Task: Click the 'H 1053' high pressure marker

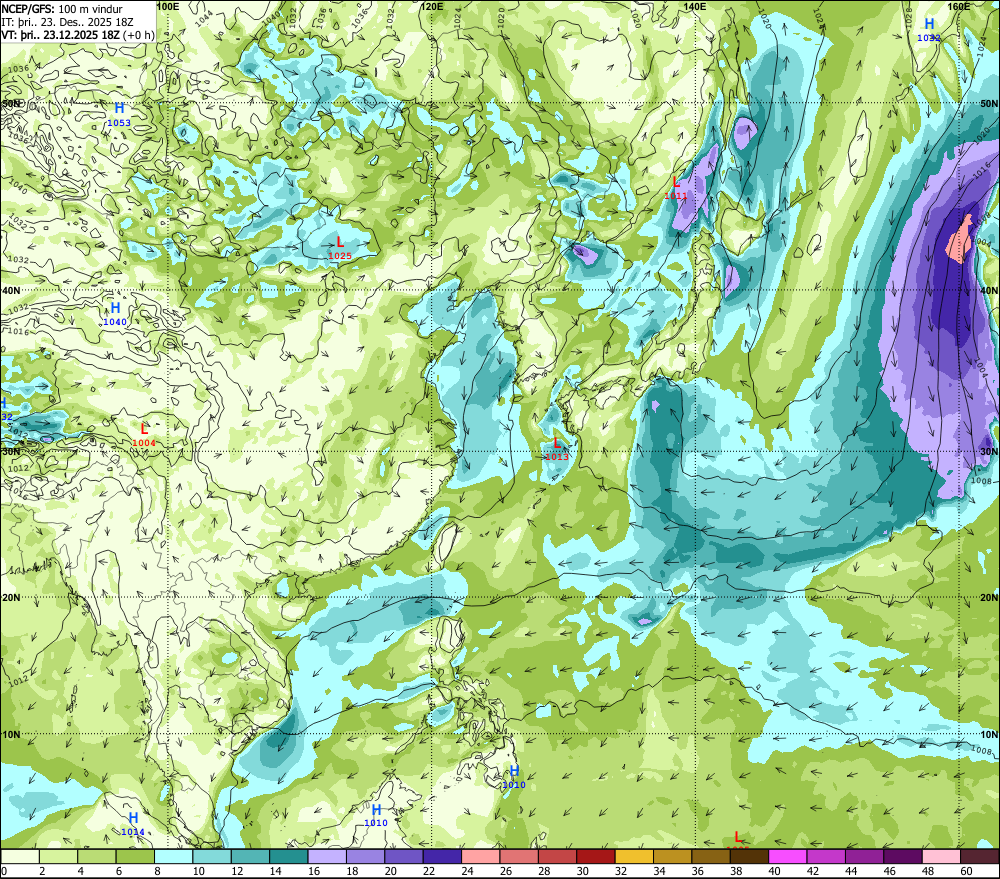Action: pyautogui.click(x=119, y=115)
